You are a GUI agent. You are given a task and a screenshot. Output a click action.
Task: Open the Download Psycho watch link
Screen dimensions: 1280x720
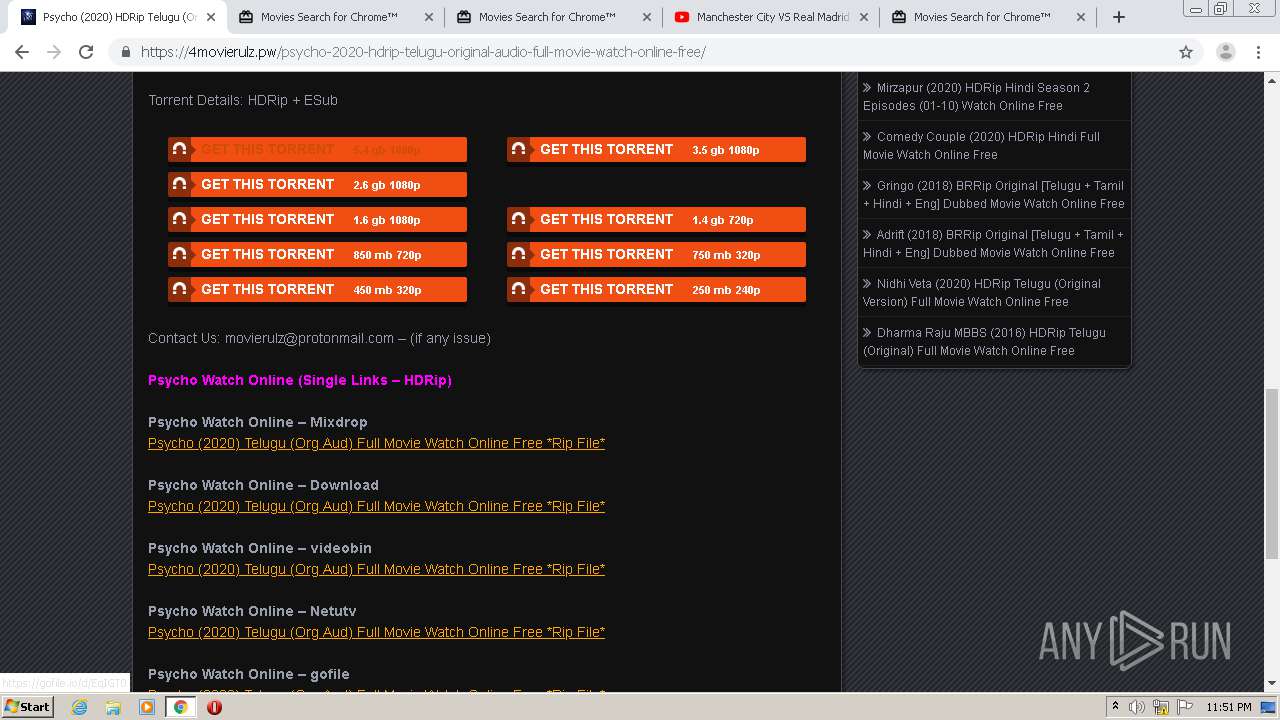pos(376,506)
